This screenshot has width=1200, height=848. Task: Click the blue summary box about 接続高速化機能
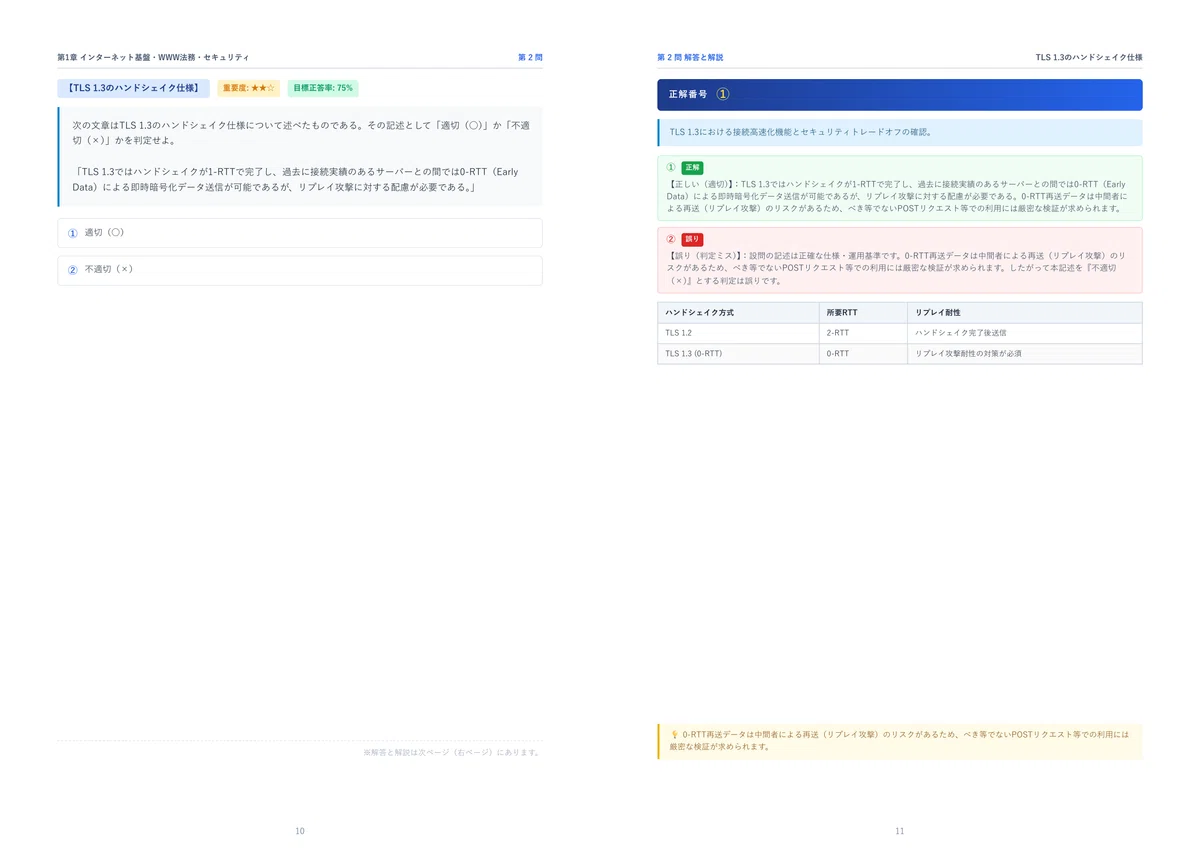click(x=900, y=132)
